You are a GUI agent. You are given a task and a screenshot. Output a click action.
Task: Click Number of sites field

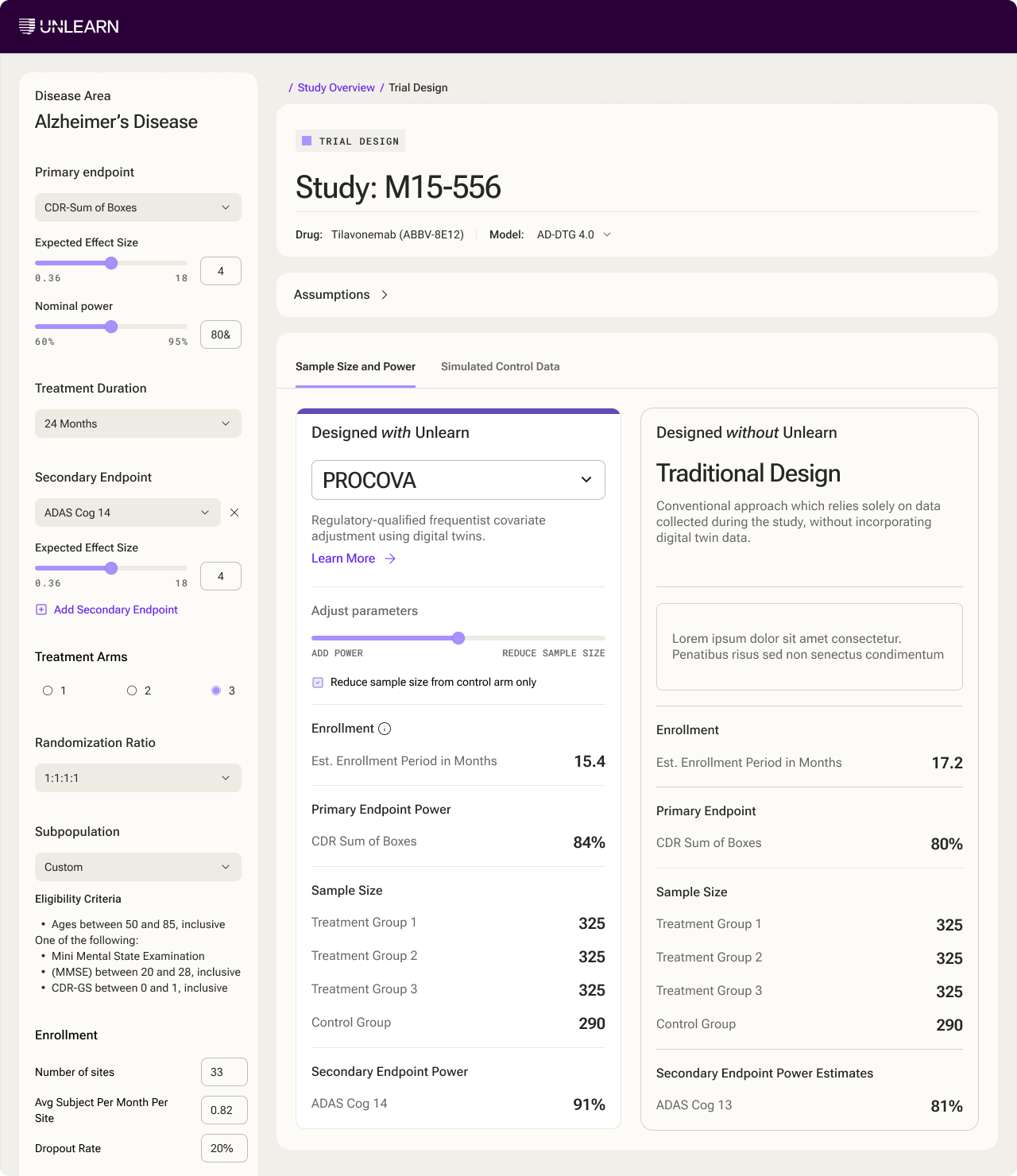[224, 1072]
